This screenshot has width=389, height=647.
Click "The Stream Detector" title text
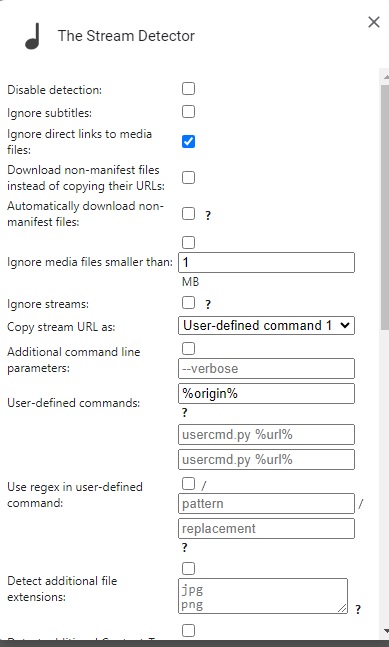[x=126, y=36]
